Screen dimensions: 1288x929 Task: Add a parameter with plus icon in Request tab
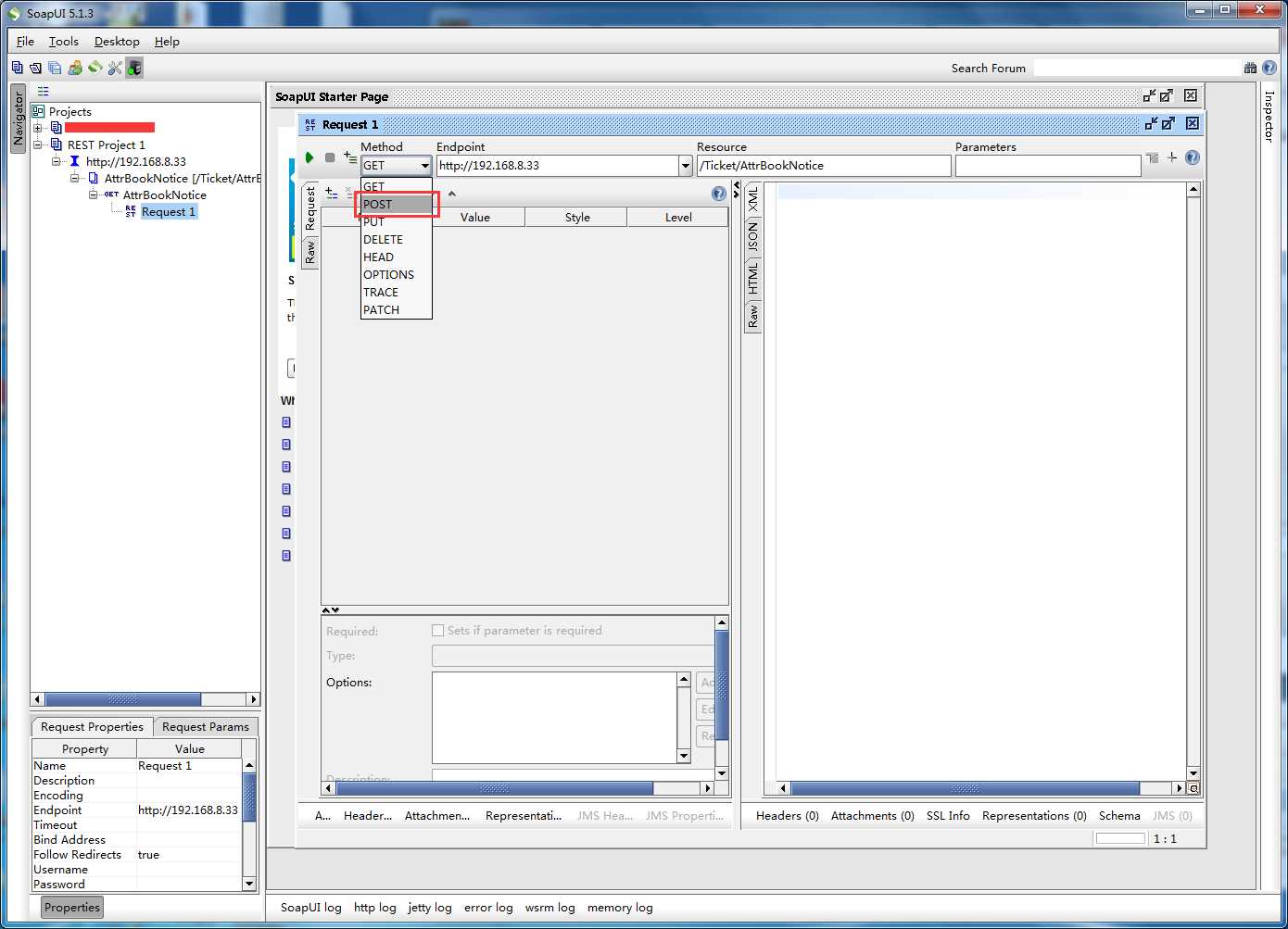pos(331,193)
